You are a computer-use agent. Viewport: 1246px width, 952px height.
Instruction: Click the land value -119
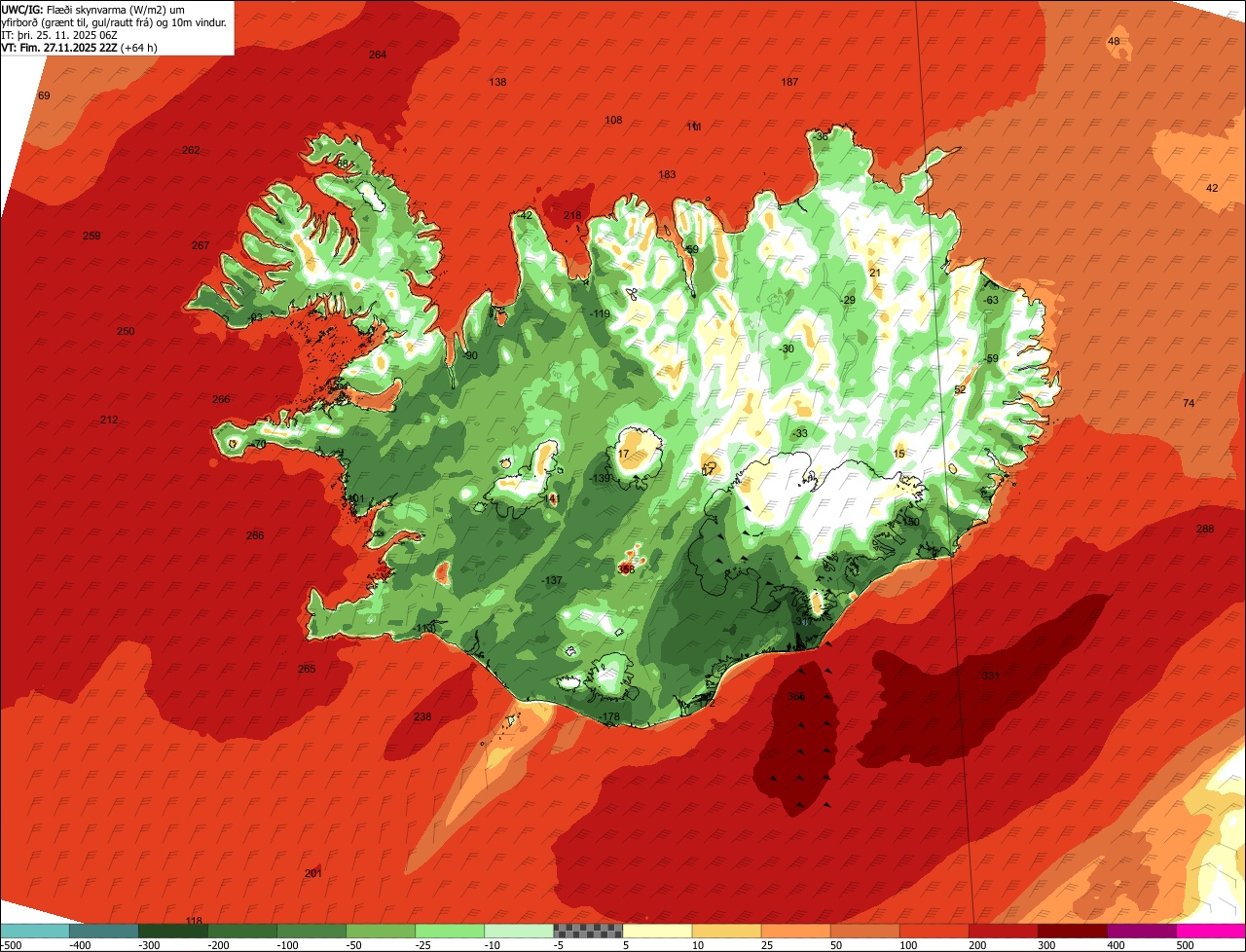tap(600, 313)
